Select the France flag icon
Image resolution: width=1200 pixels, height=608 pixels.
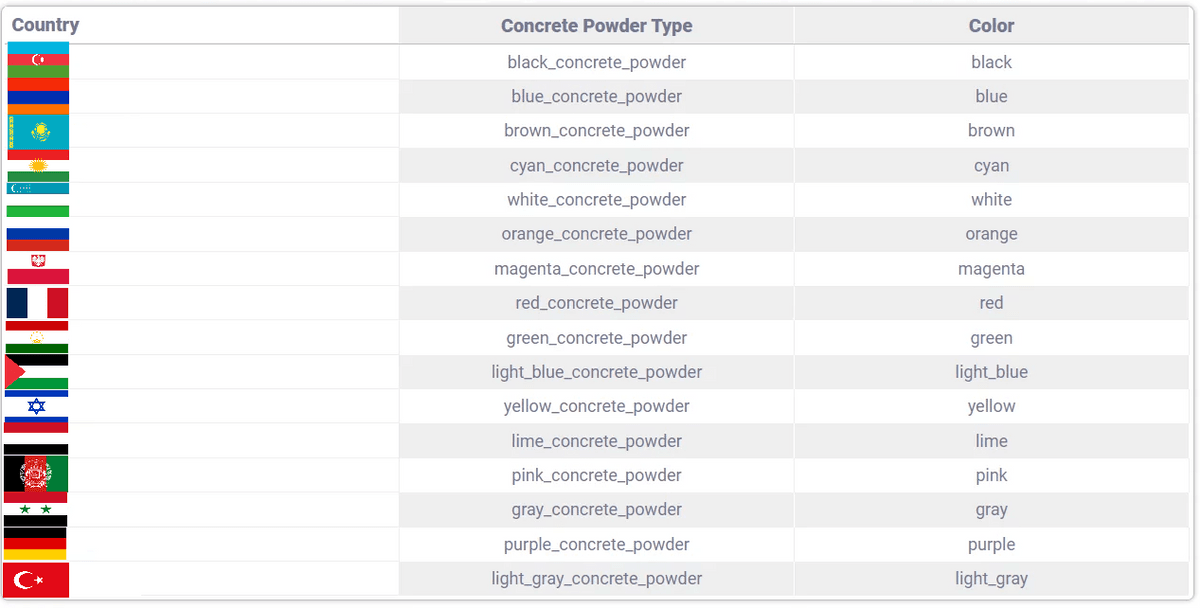click(x=37, y=303)
